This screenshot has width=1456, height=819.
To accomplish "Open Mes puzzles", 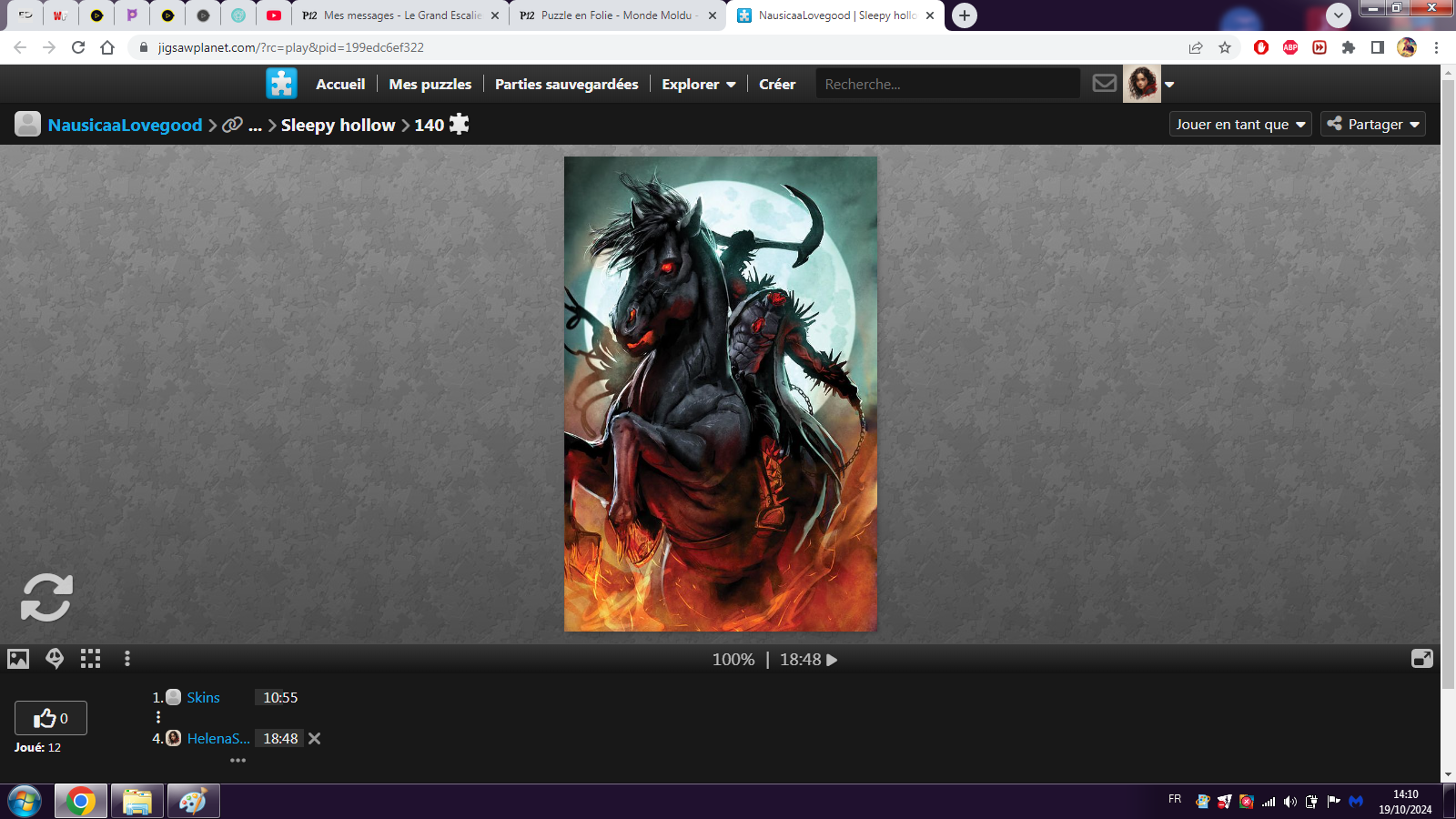I will pos(430,84).
